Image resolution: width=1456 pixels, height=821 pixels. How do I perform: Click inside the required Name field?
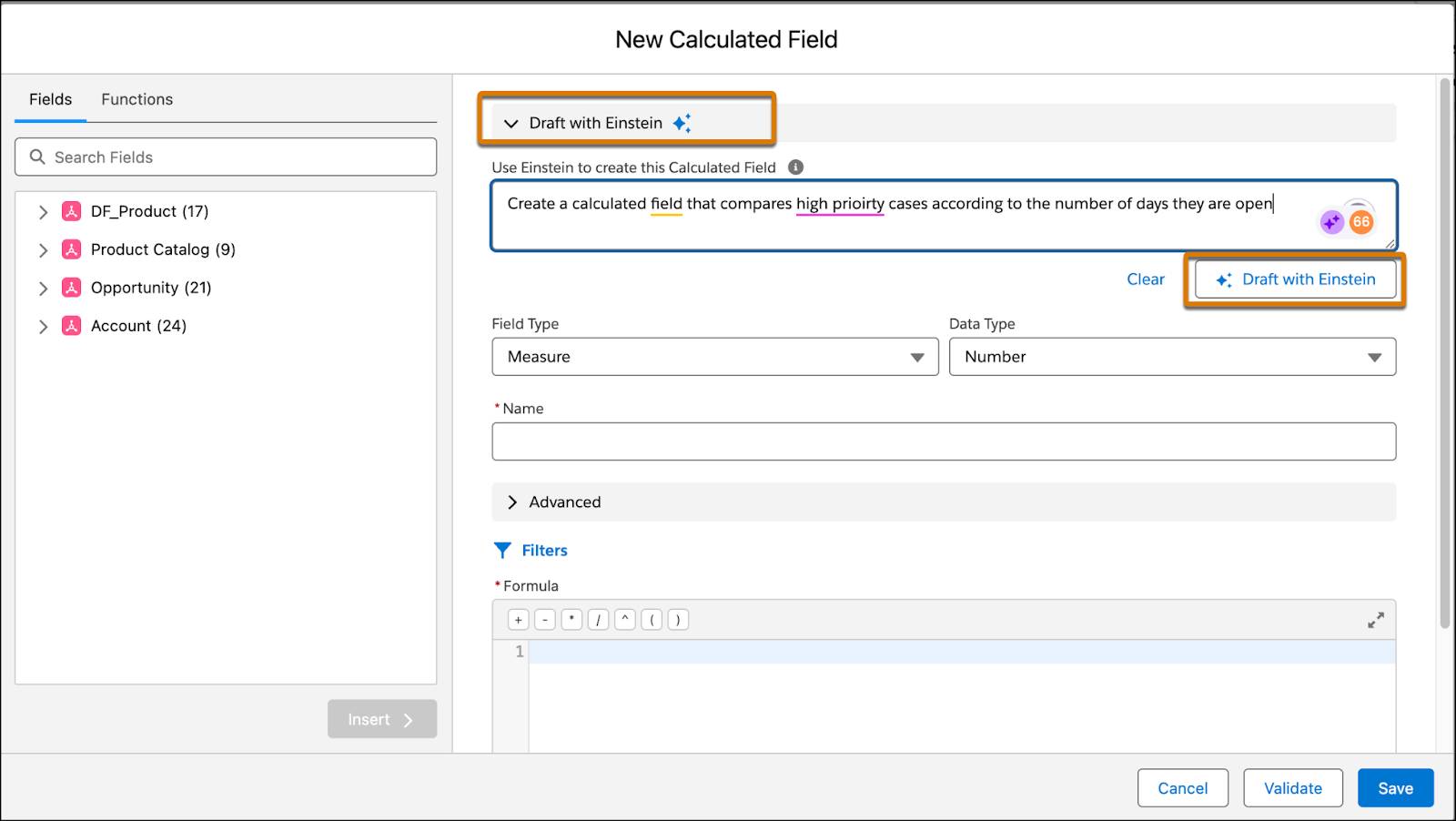point(943,441)
